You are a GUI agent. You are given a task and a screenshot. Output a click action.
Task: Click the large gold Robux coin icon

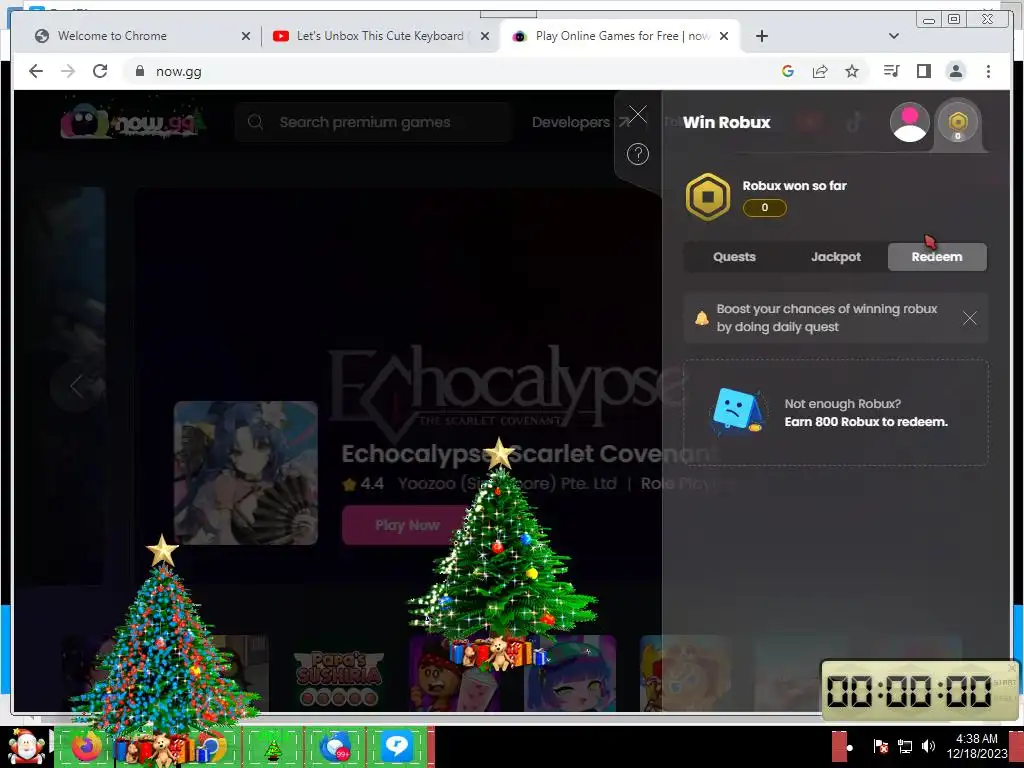707,197
